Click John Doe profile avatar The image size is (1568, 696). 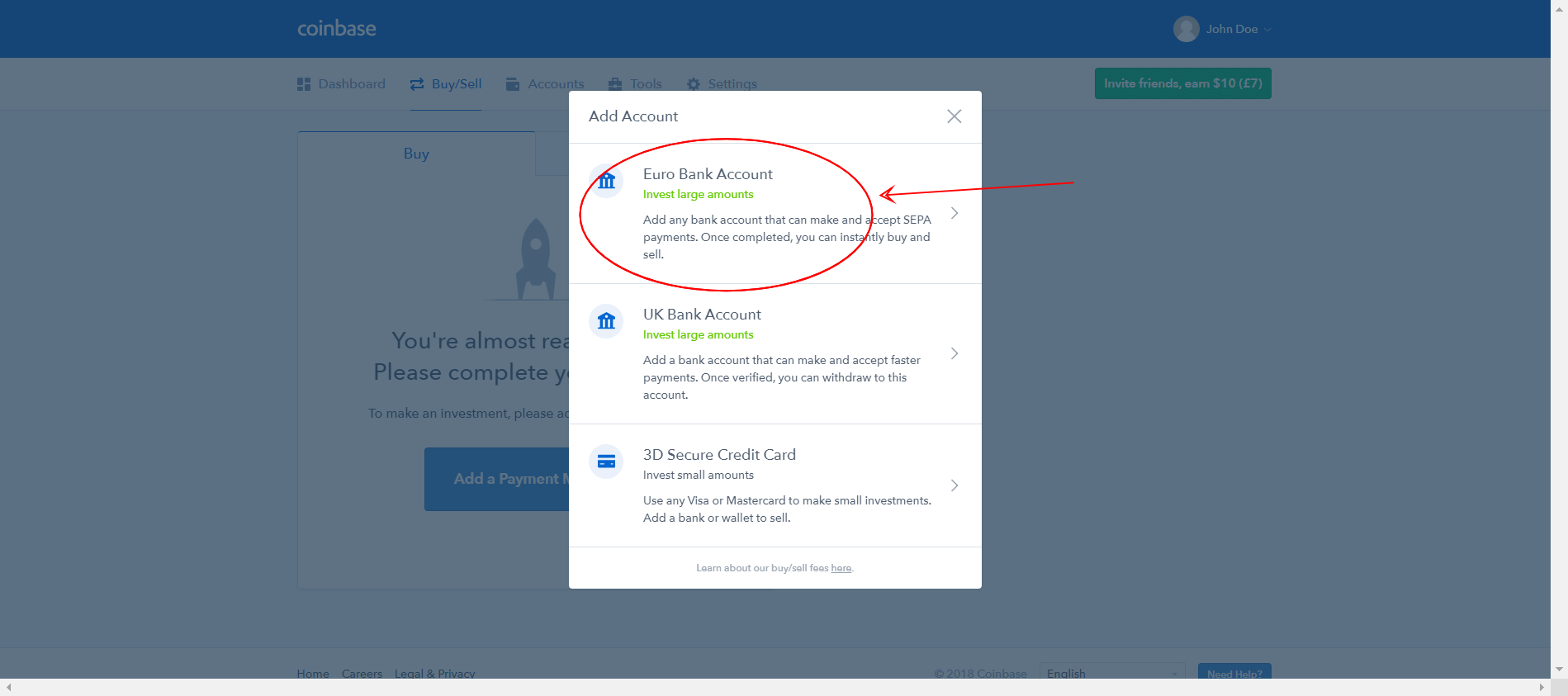[1187, 29]
